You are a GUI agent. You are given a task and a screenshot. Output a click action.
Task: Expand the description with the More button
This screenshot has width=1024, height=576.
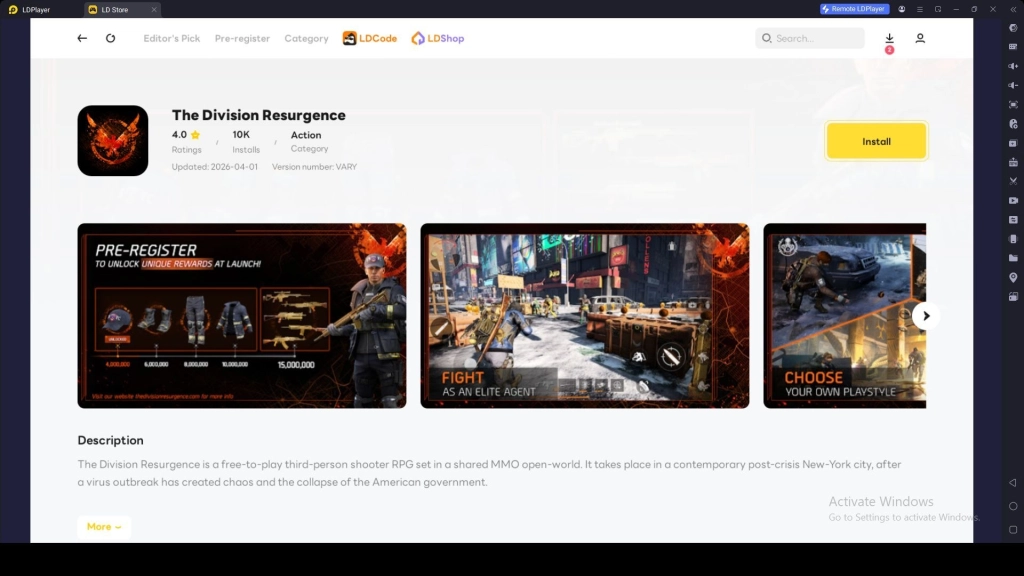pyautogui.click(x=103, y=526)
